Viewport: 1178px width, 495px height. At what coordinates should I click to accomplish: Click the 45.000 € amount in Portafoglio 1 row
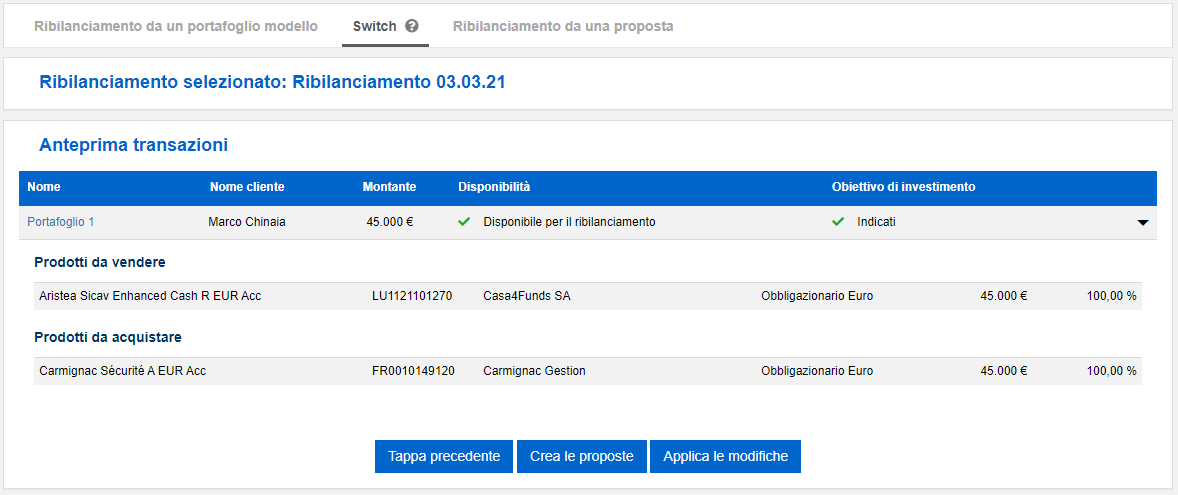[391, 222]
